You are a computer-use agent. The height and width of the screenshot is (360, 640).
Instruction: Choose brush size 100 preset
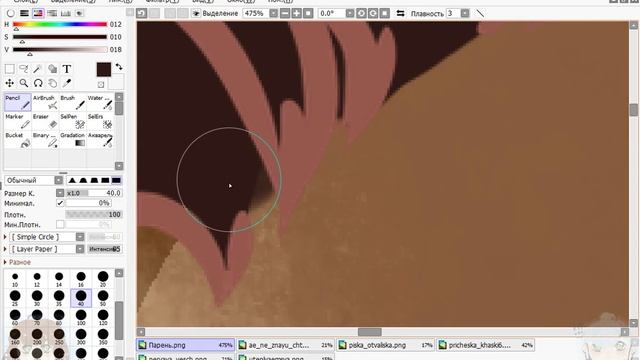[x=81, y=317]
